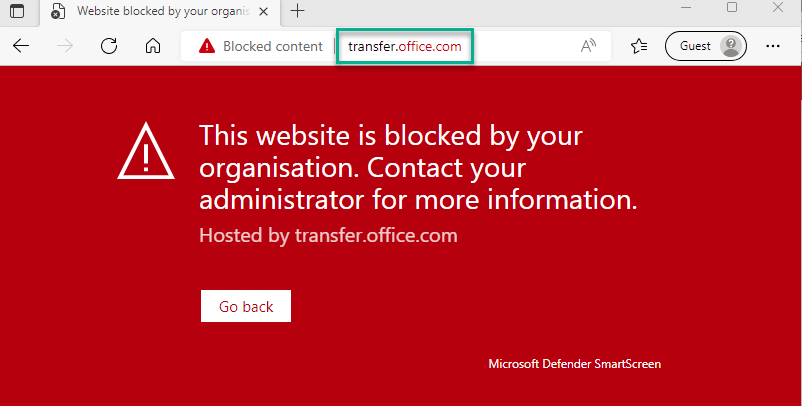Go to Home via house icon

point(153,46)
